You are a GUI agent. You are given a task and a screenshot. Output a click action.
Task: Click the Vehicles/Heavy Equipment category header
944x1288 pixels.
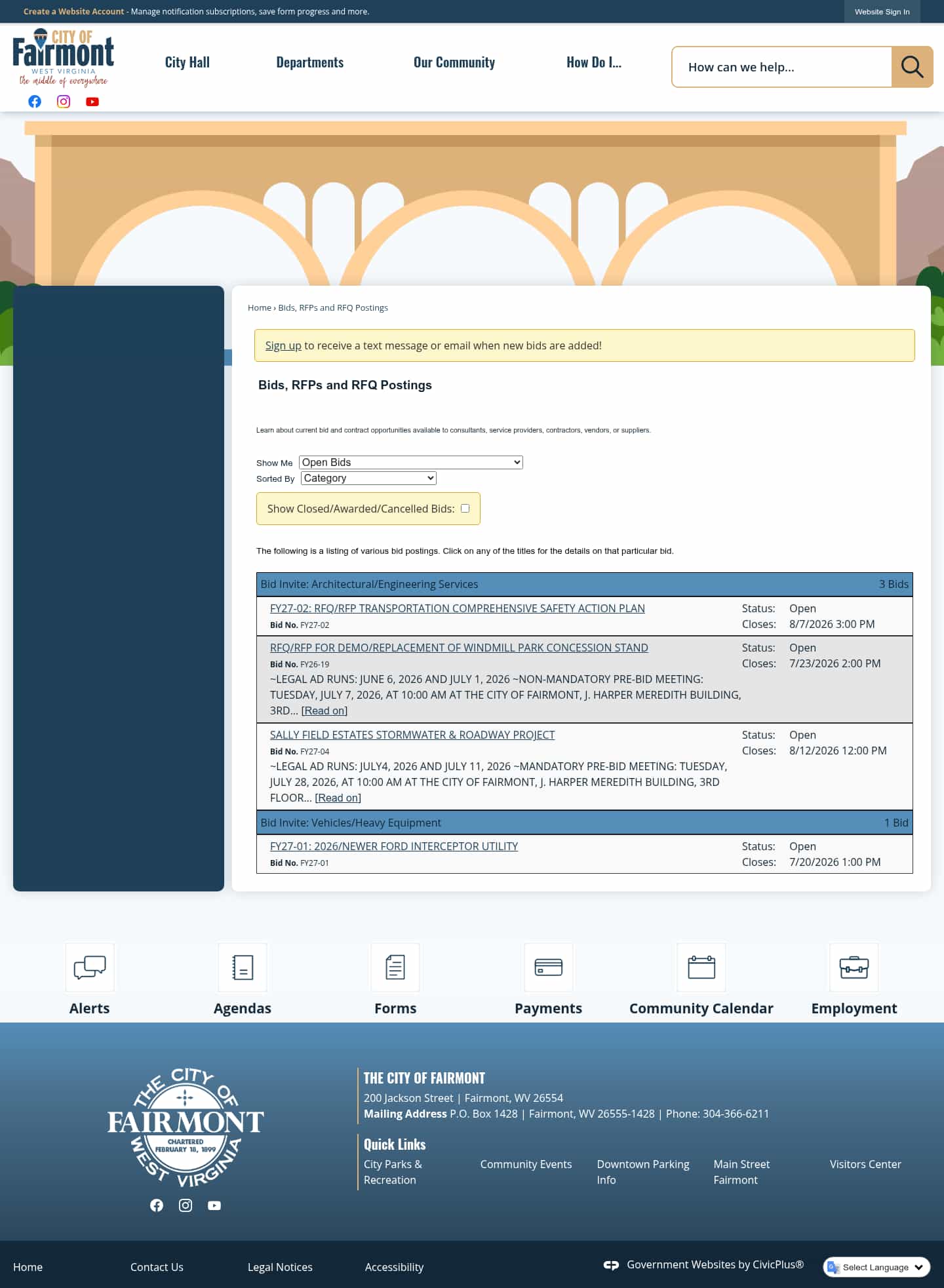click(x=585, y=823)
